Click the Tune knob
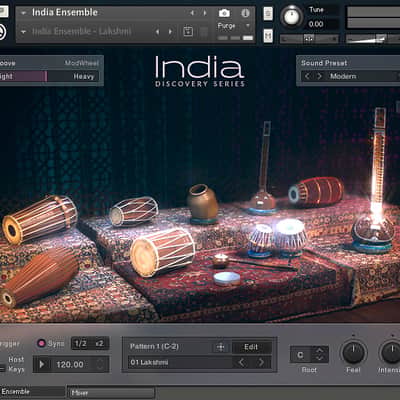This screenshot has height=400, width=400. (292, 17)
